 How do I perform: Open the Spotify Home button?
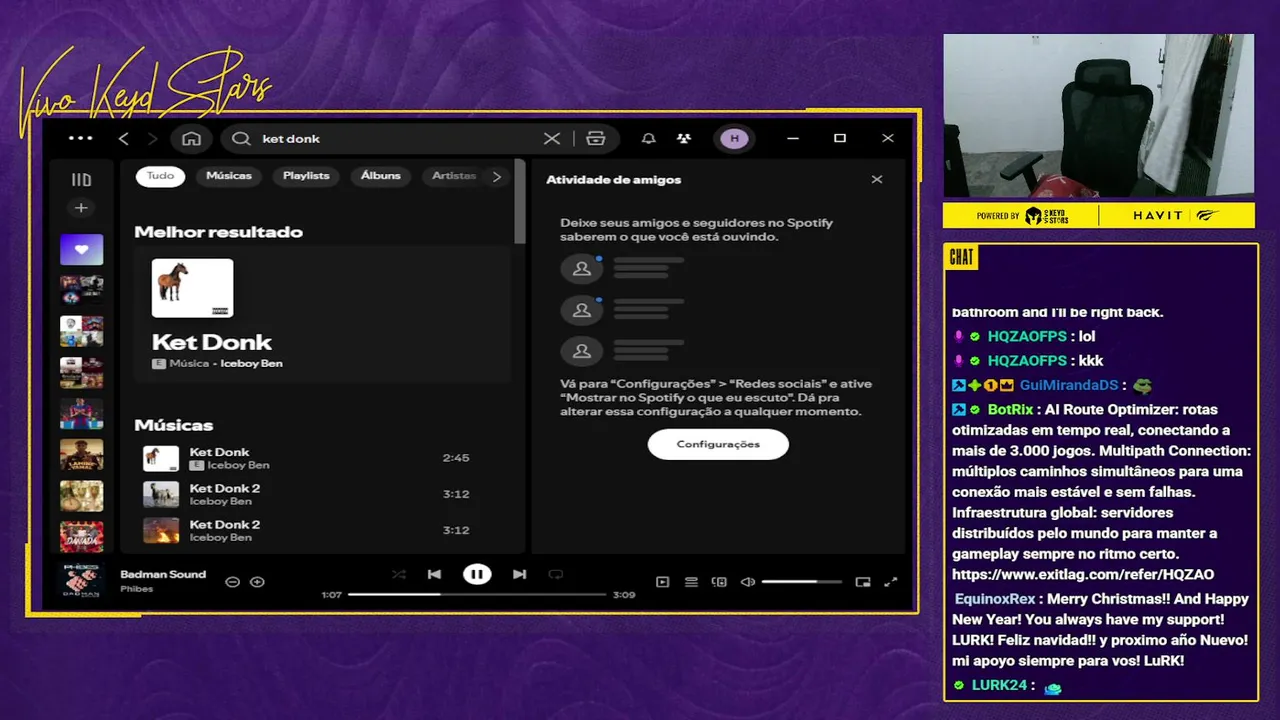pyautogui.click(x=192, y=138)
